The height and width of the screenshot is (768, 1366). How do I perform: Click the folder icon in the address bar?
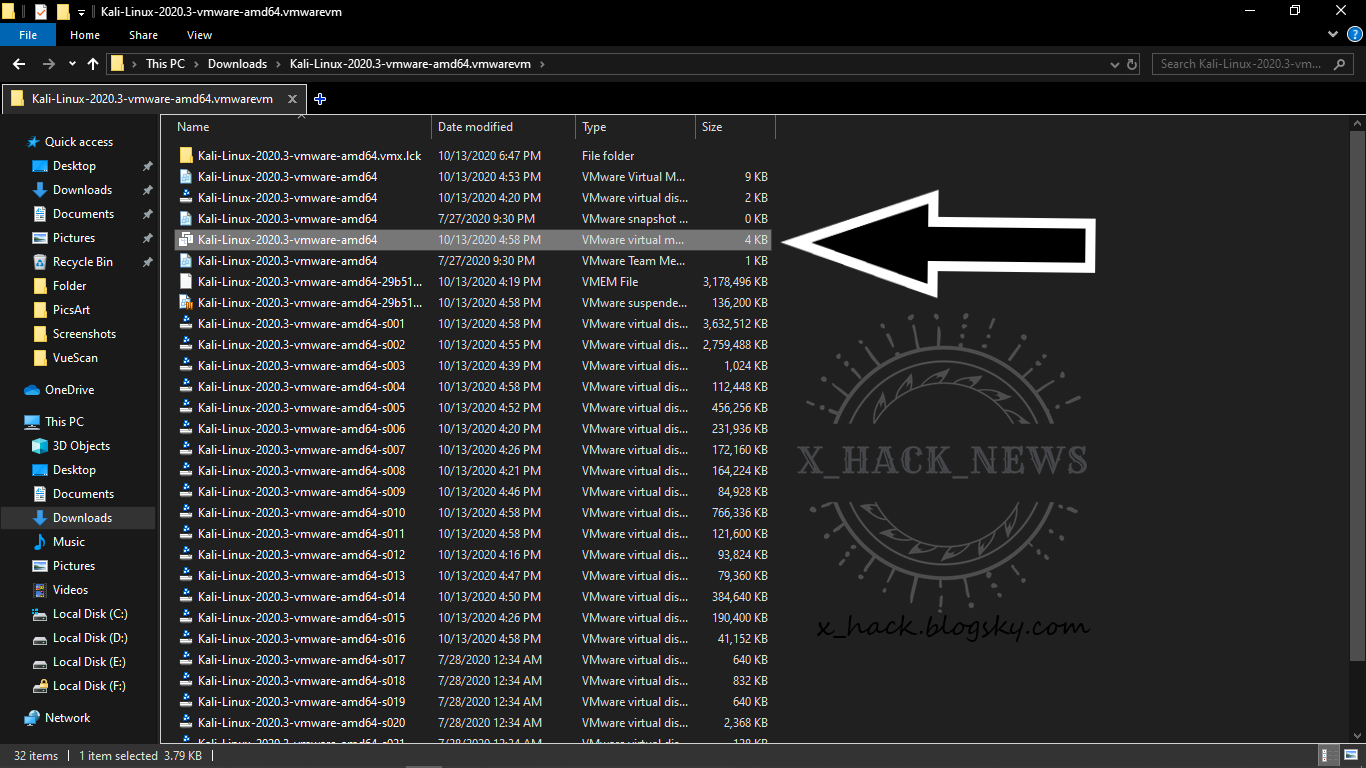(x=118, y=64)
